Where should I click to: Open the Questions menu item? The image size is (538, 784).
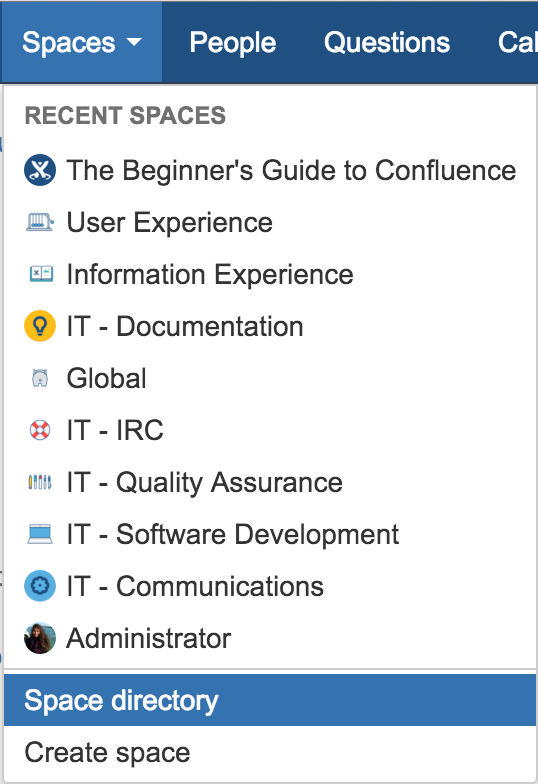pos(386,42)
